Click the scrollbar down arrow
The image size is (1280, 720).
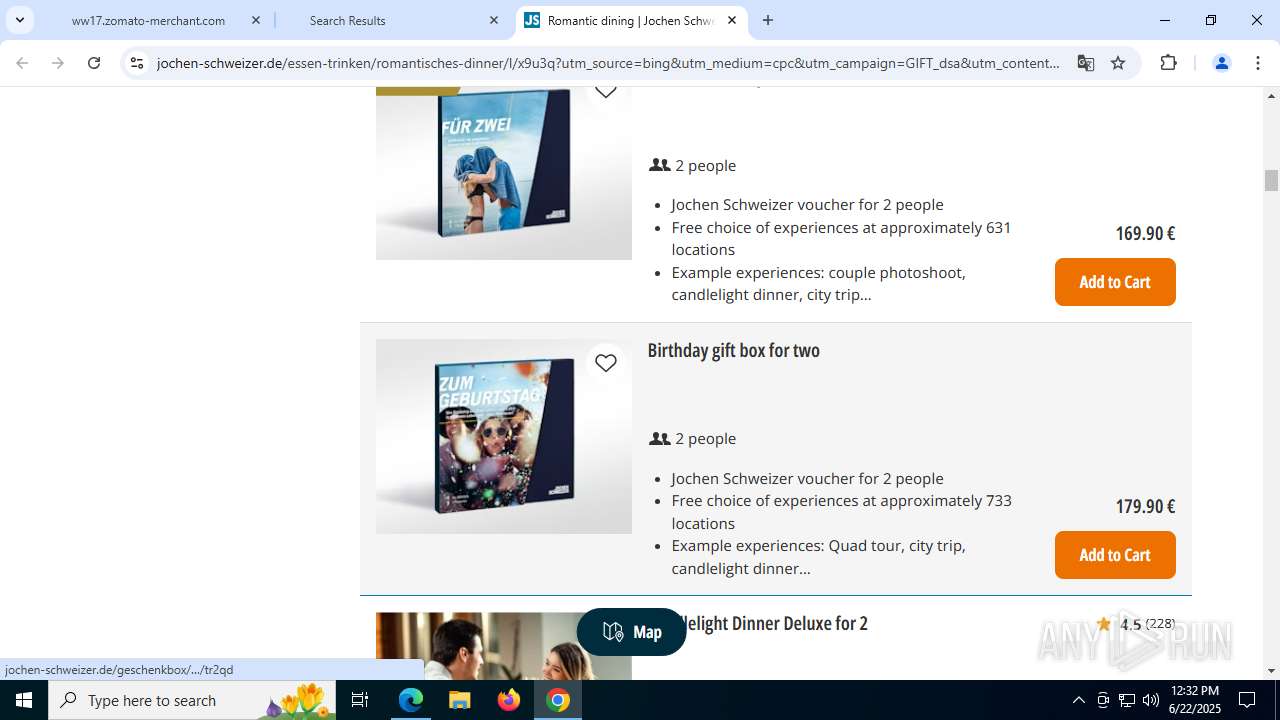[1271, 671]
